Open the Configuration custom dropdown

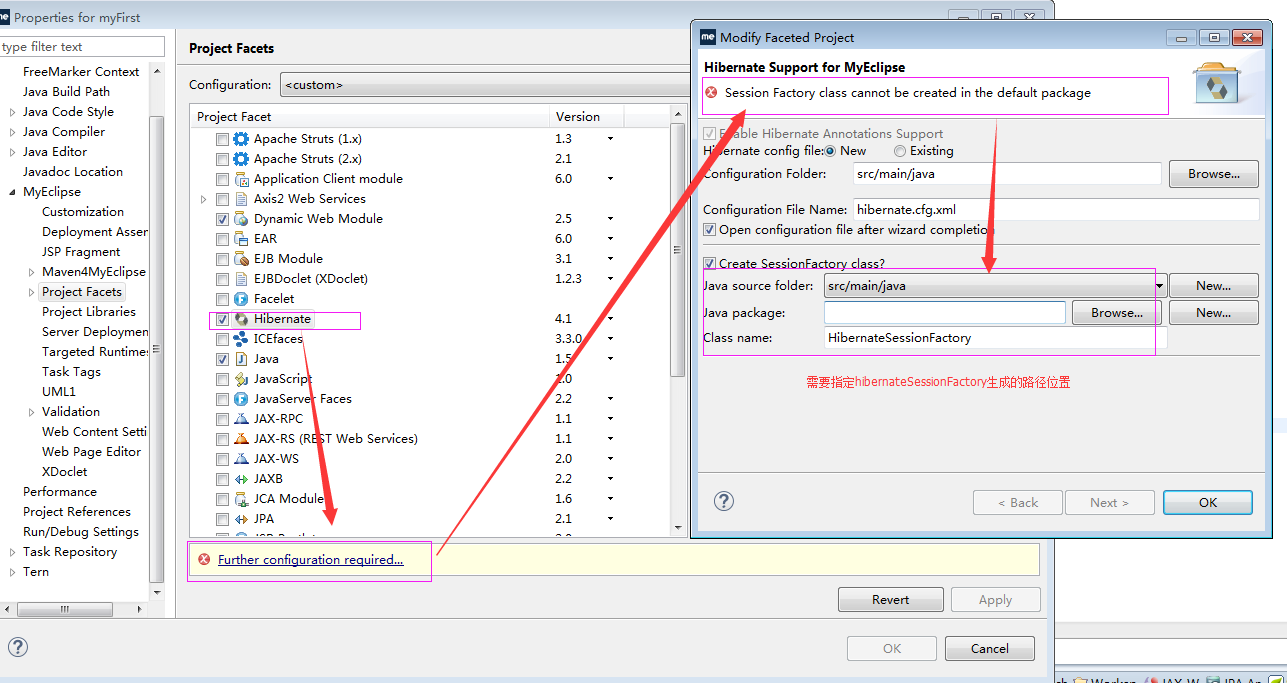point(485,85)
